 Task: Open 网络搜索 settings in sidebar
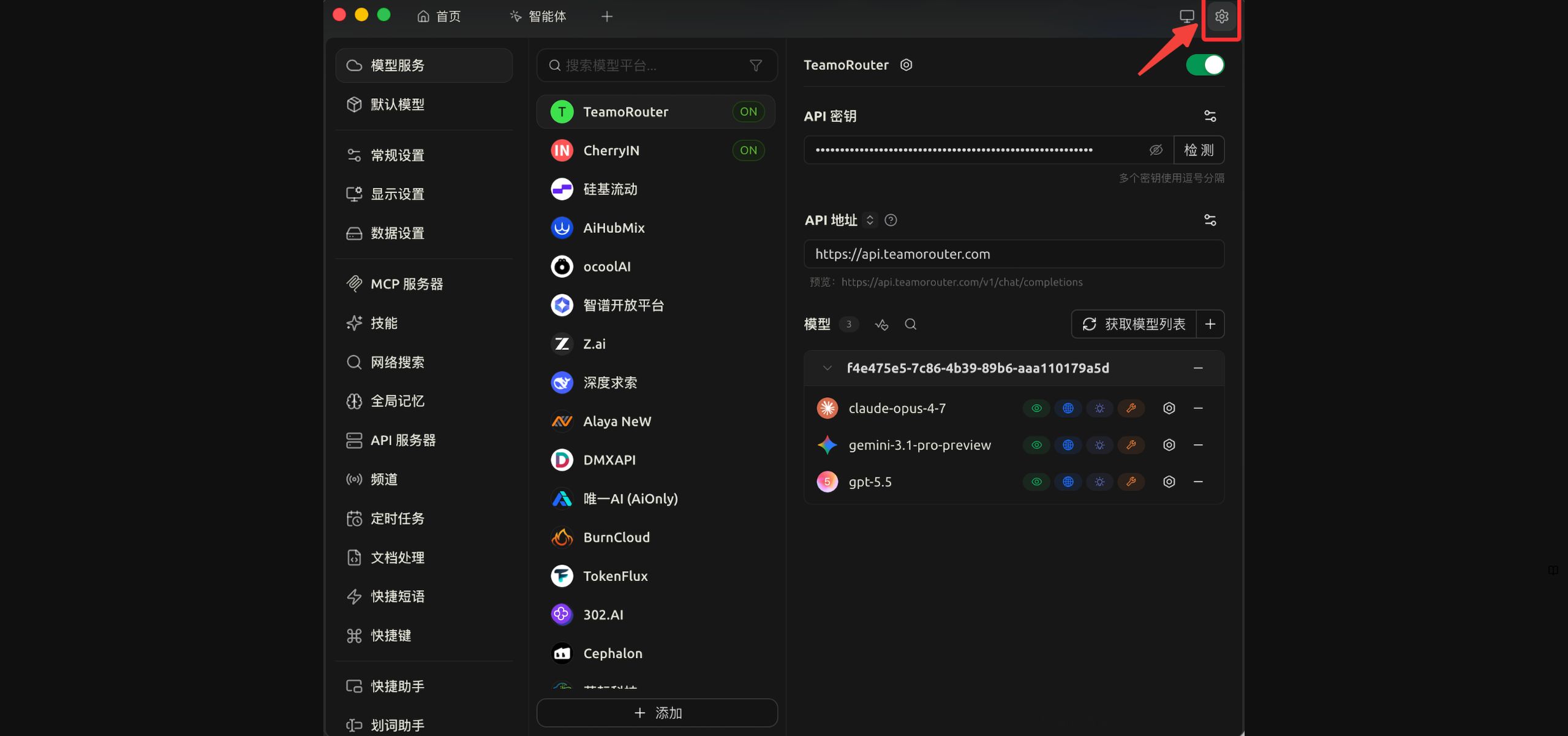pyautogui.click(x=424, y=362)
